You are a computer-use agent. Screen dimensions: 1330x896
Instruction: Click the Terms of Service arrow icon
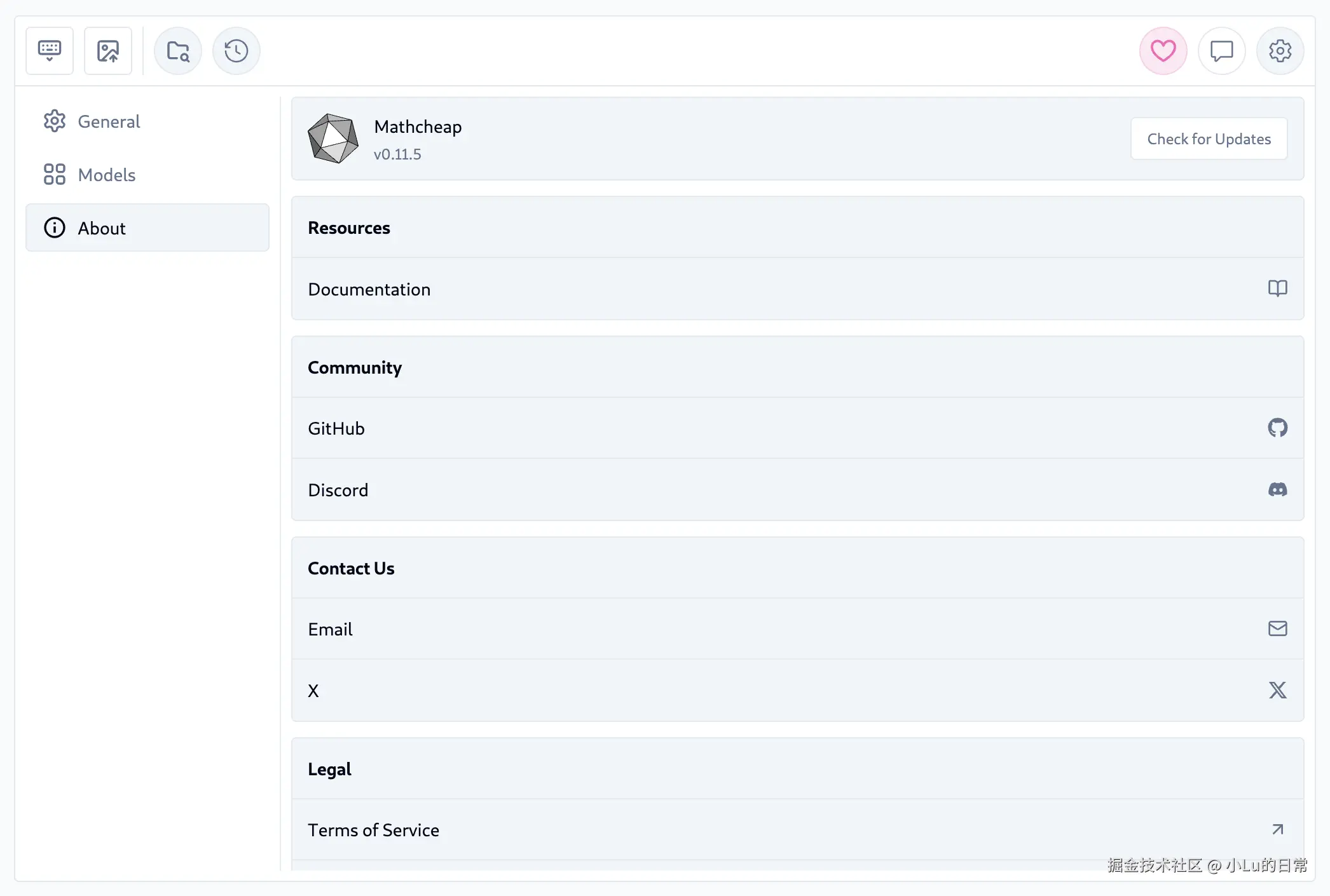click(x=1277, y=829)
